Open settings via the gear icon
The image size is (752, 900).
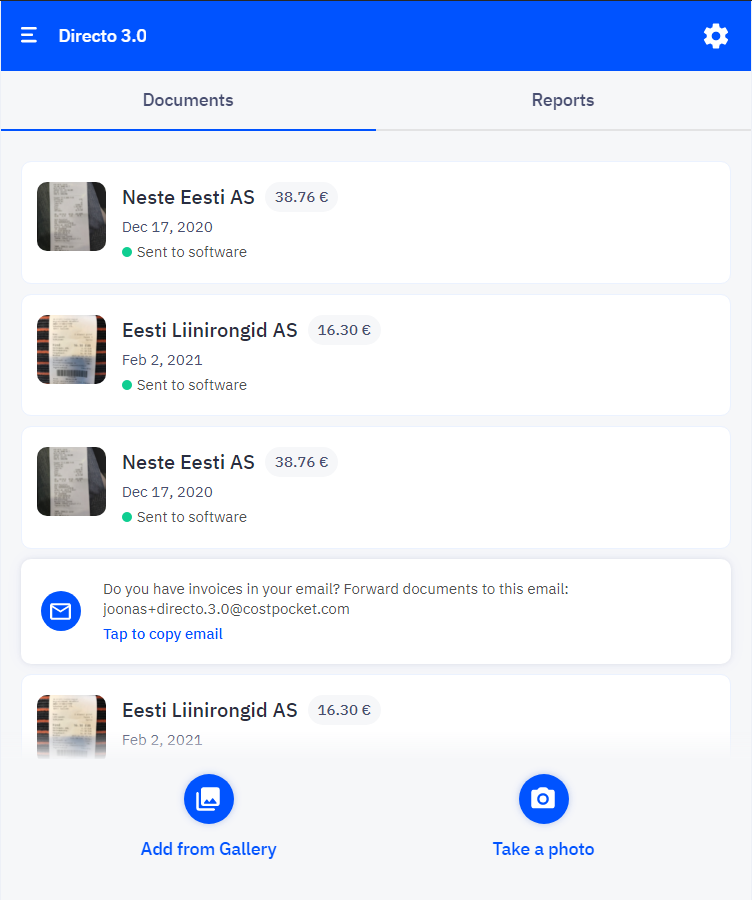click(x=716, y=36)
